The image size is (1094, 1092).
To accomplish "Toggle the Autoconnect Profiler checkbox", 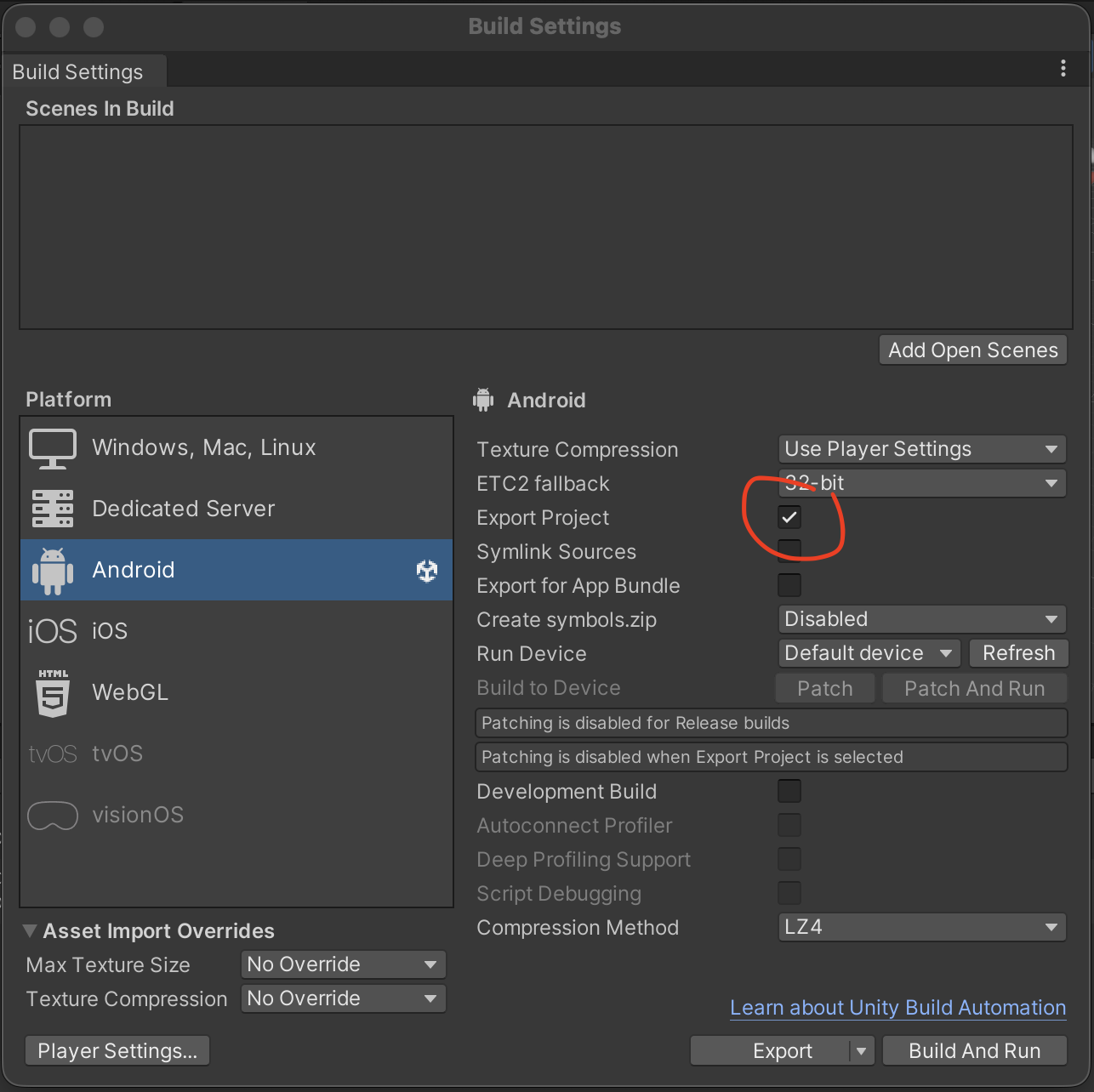I will tap(789, 825).
